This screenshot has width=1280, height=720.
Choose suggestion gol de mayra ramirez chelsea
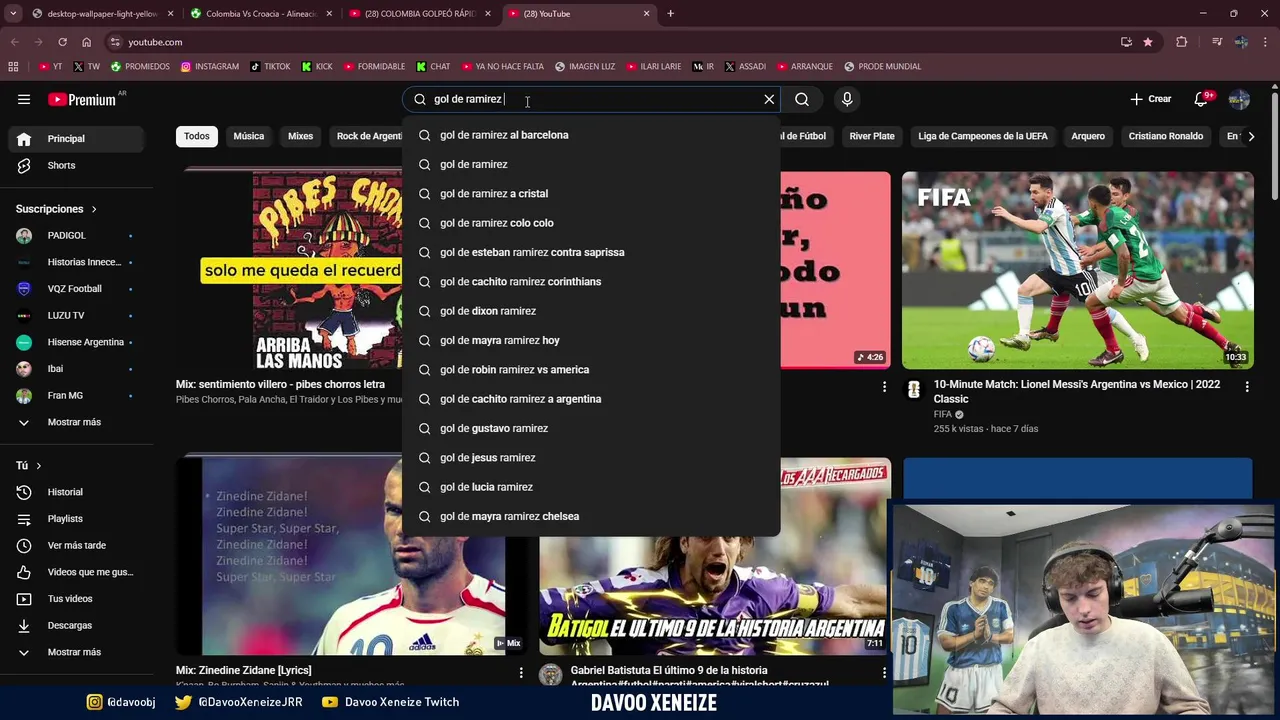(591, 516)
